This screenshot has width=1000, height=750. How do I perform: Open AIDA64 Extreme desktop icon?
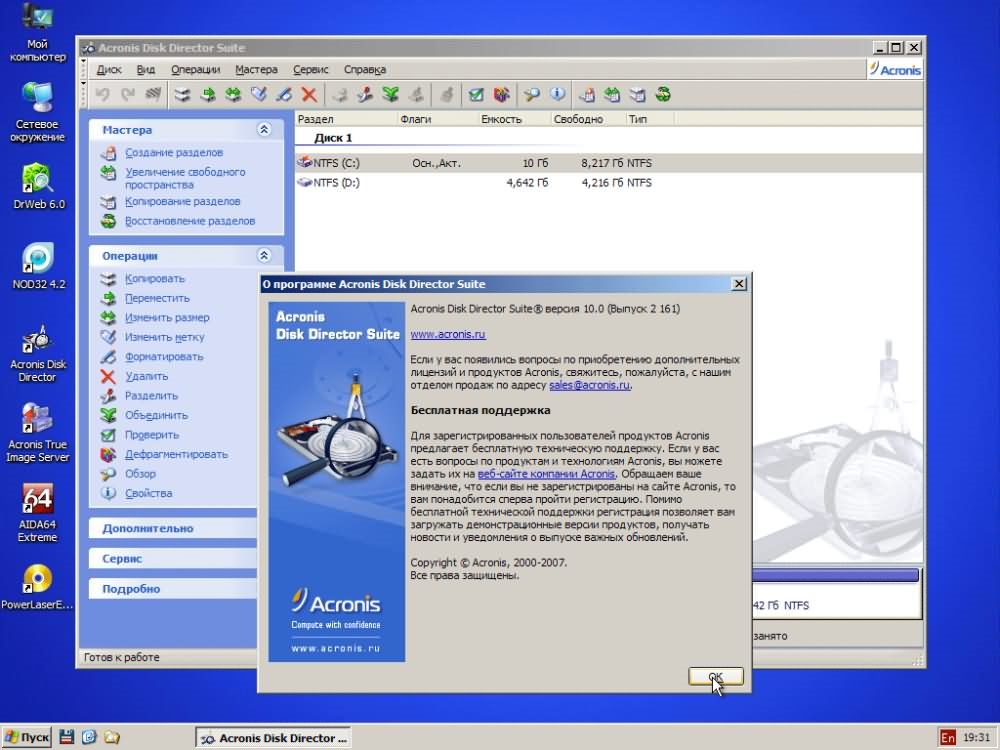(37, 499)
